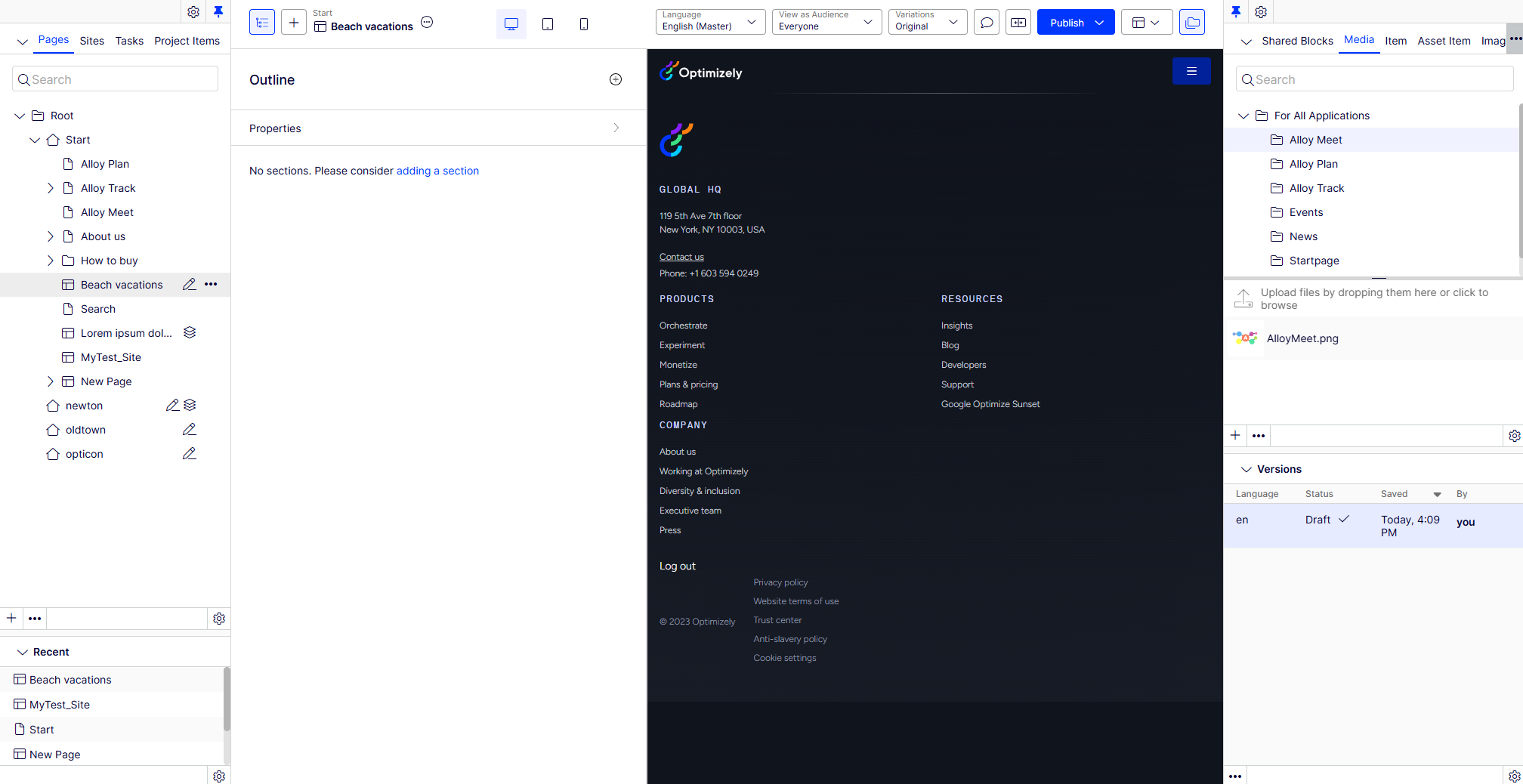Switch to the Asset Item tab
The image size is (1523, 784).
1444,41
